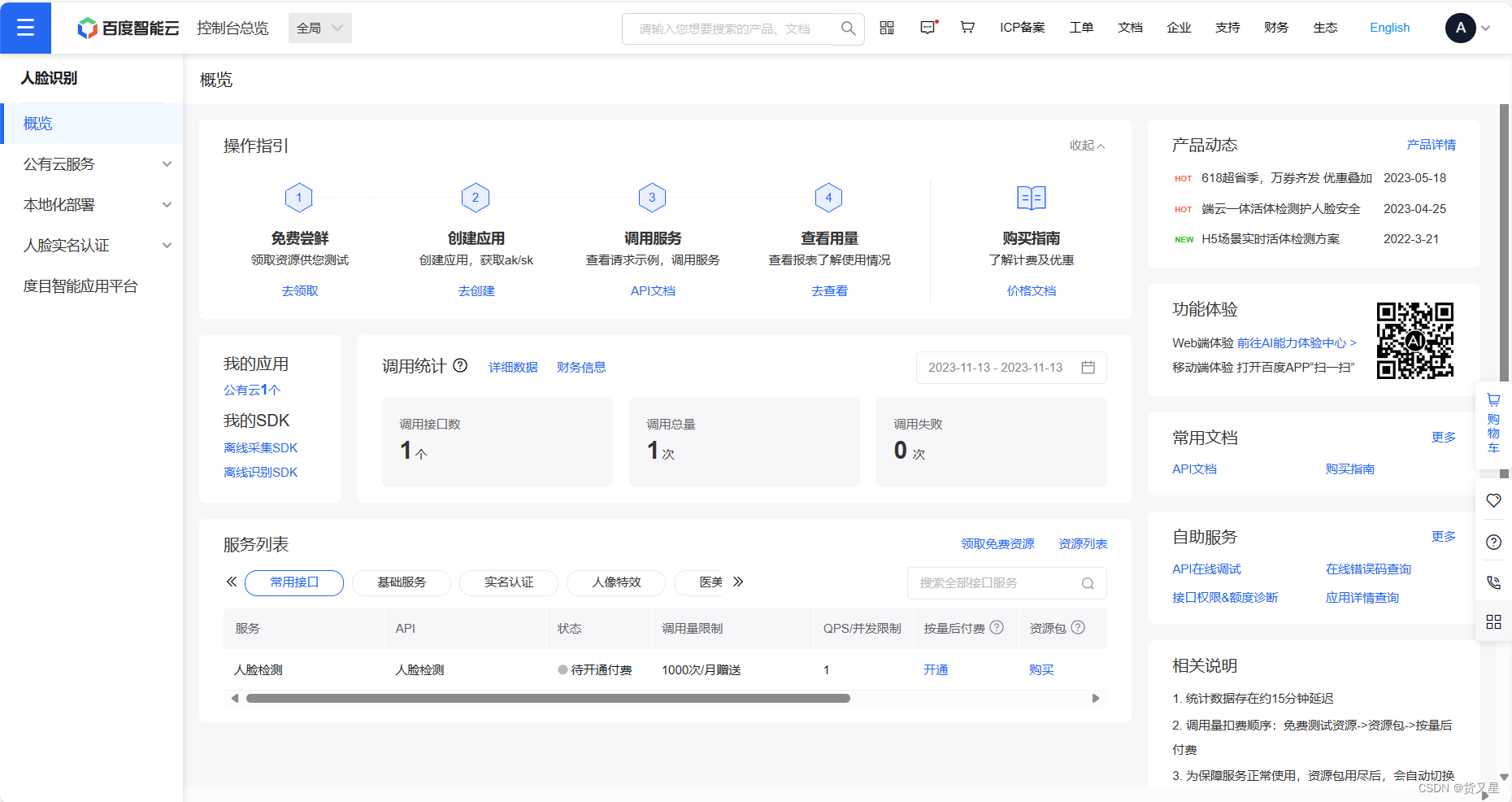Show previous service tabs with left arrows
This screenshot has width=1512, height=802.
232,582
